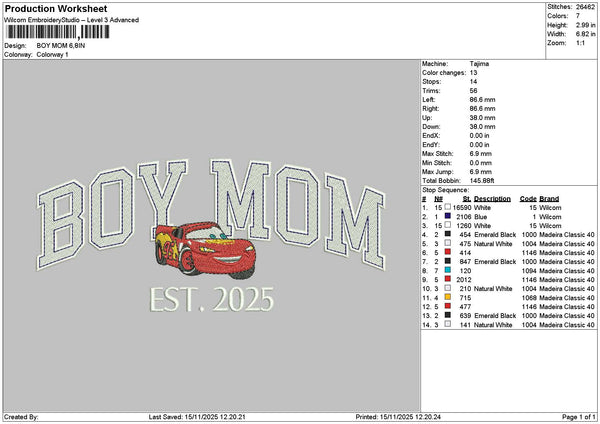Click the Colors value "7"
The image size is (600, 424).
pyautogui.click(x=578, y=16)
